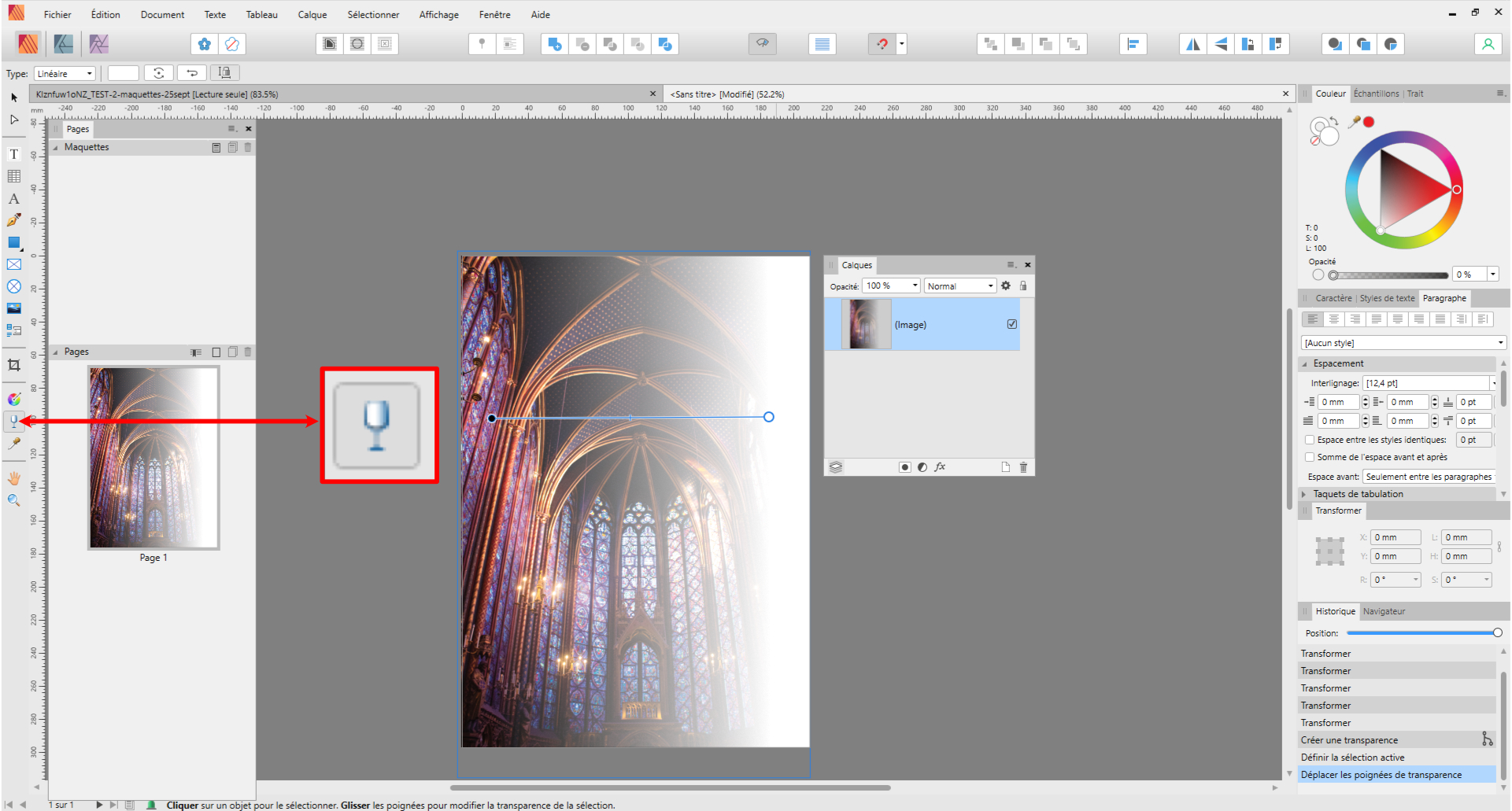Select history step Créer une transparence
The image size is (1512, 811).
click(x=1397, y=740)
